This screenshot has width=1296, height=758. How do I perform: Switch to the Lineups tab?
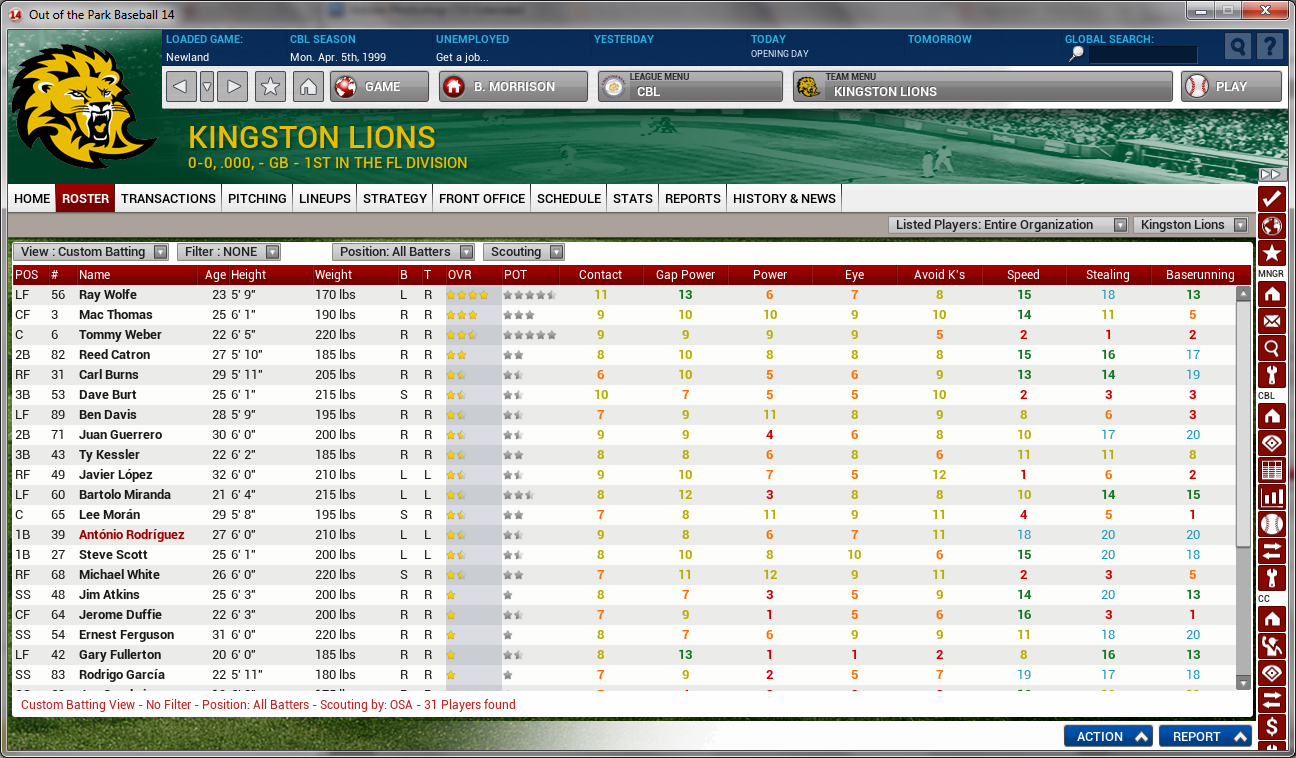325,198
